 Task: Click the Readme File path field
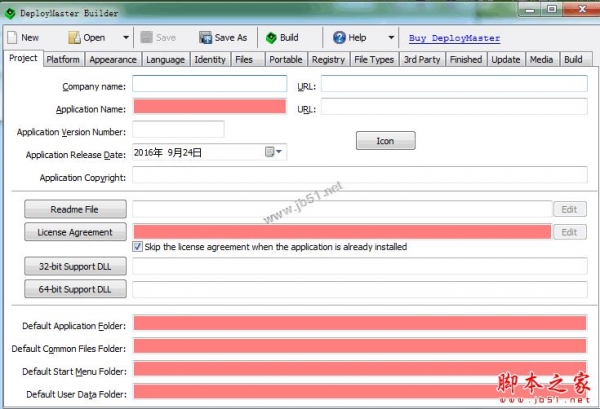(342, 209)
